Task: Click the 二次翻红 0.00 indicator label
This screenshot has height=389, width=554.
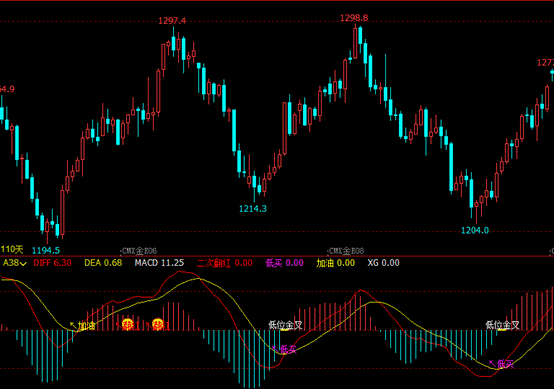Action: pos(225,263)
